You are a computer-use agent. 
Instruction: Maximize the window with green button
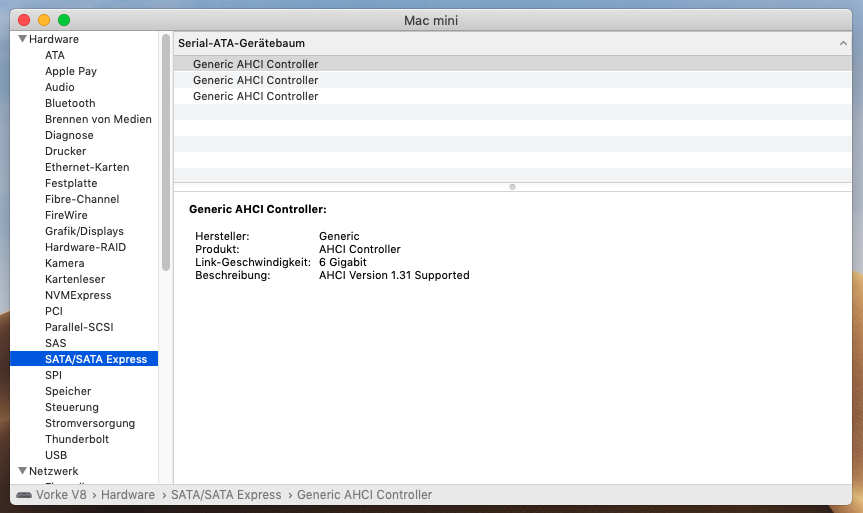[64, 20]
